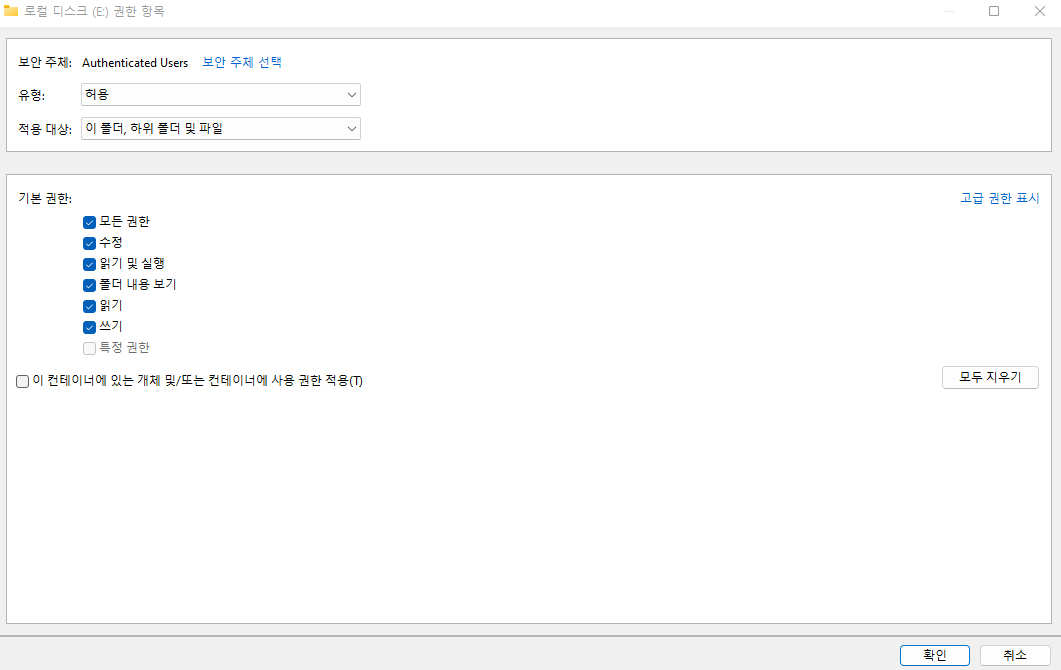The image size is (1061, 670).
Task: Click the 모두 지우기 button
Action: 990,377
